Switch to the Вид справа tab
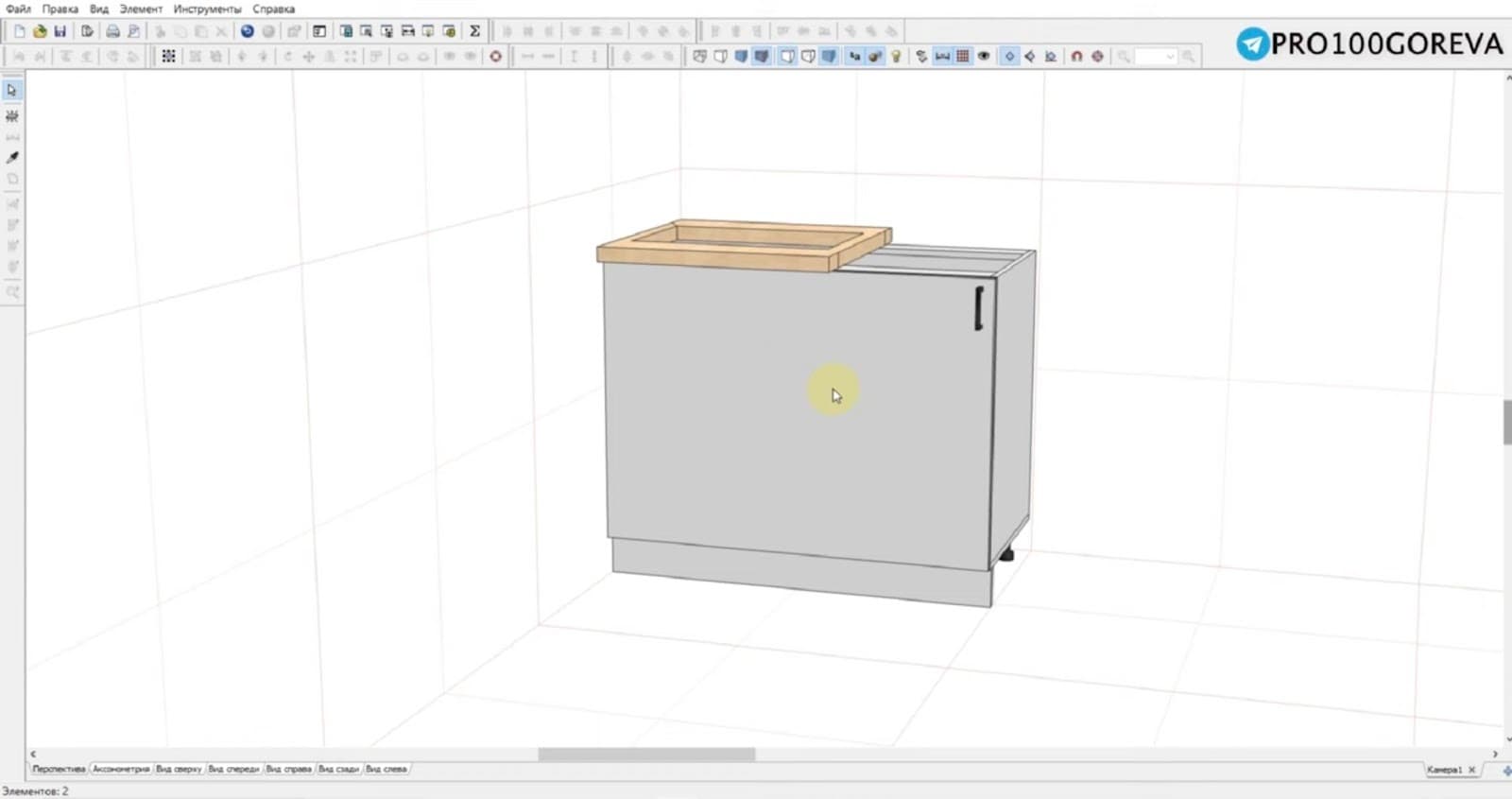This screenshot has height=799, width=1512. coord(289,769)
